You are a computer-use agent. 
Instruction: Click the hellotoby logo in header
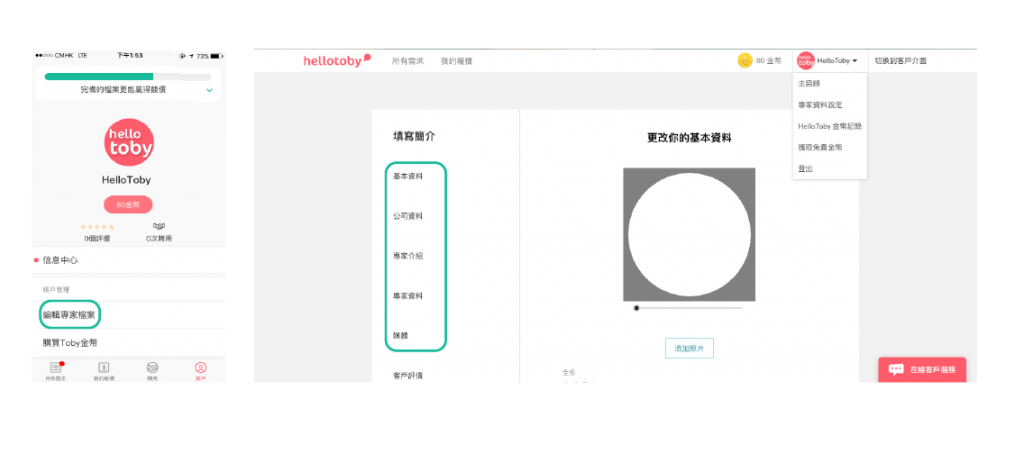[x=337, y=61]
